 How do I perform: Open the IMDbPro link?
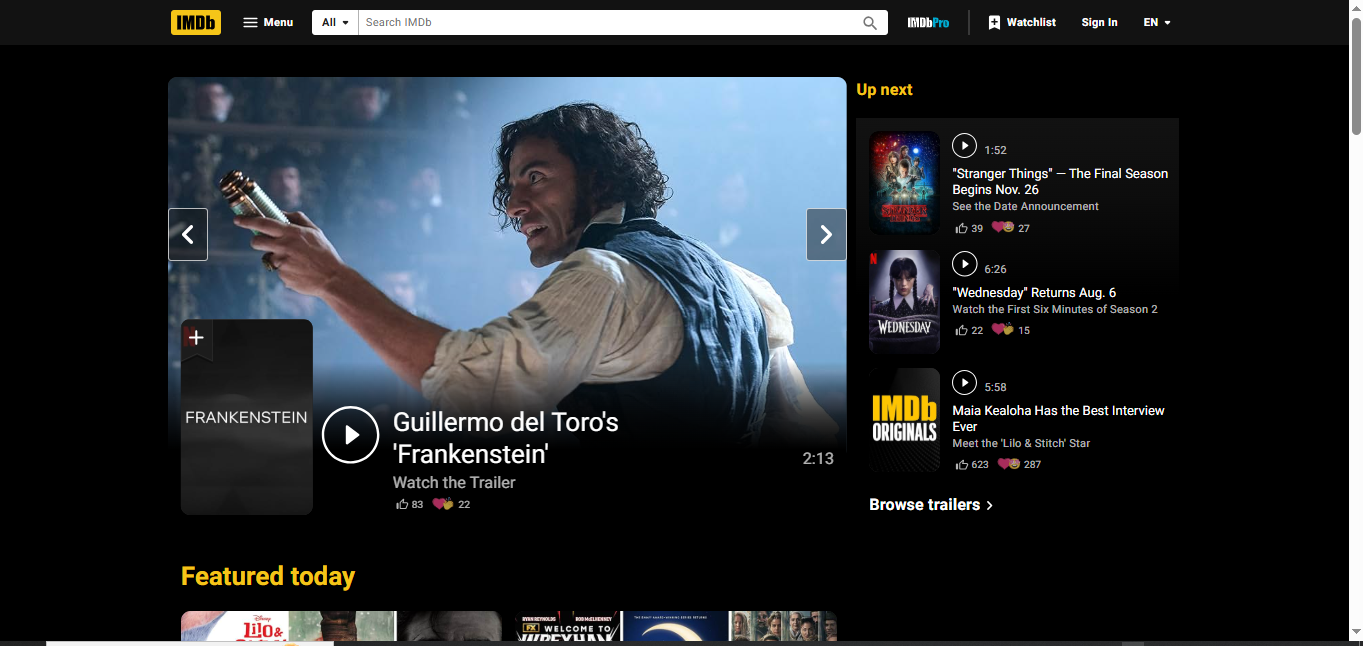click(928, 22)
